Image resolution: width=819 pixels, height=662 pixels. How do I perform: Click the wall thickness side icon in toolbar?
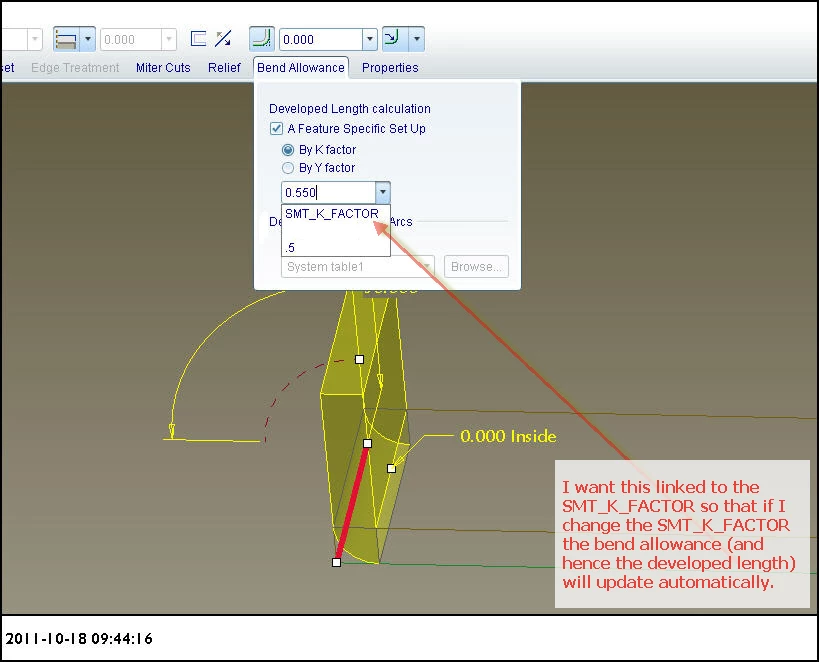coord(66,40)
